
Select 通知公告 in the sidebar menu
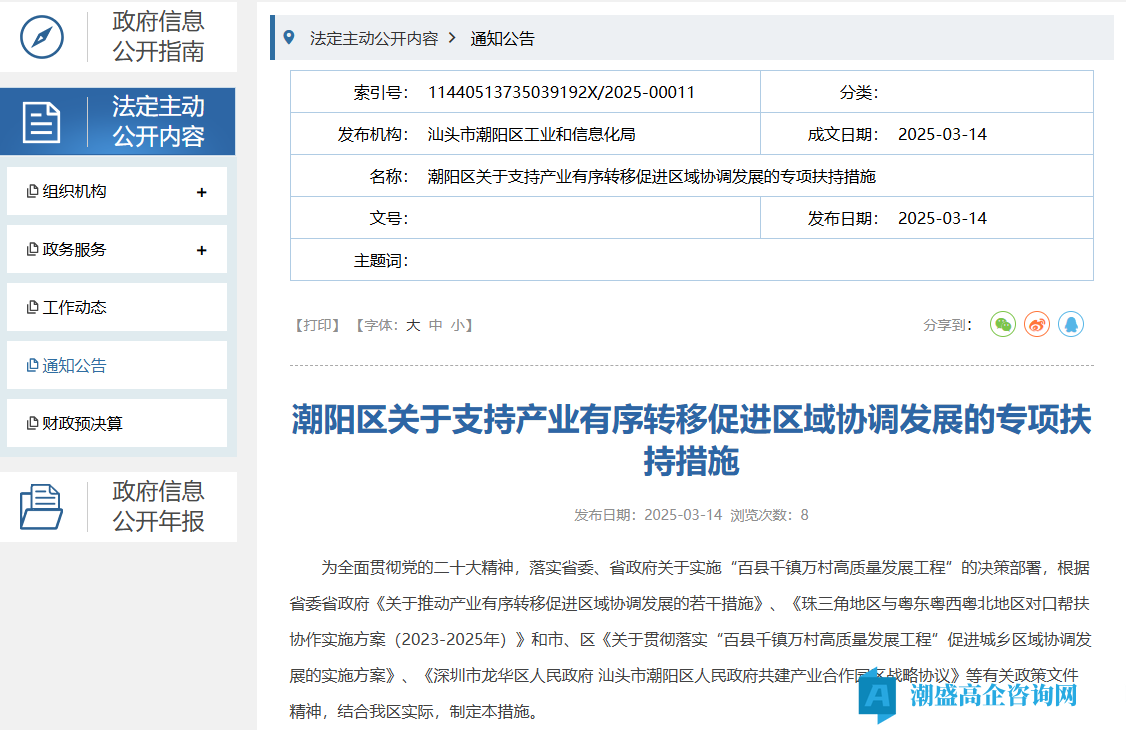74,366
